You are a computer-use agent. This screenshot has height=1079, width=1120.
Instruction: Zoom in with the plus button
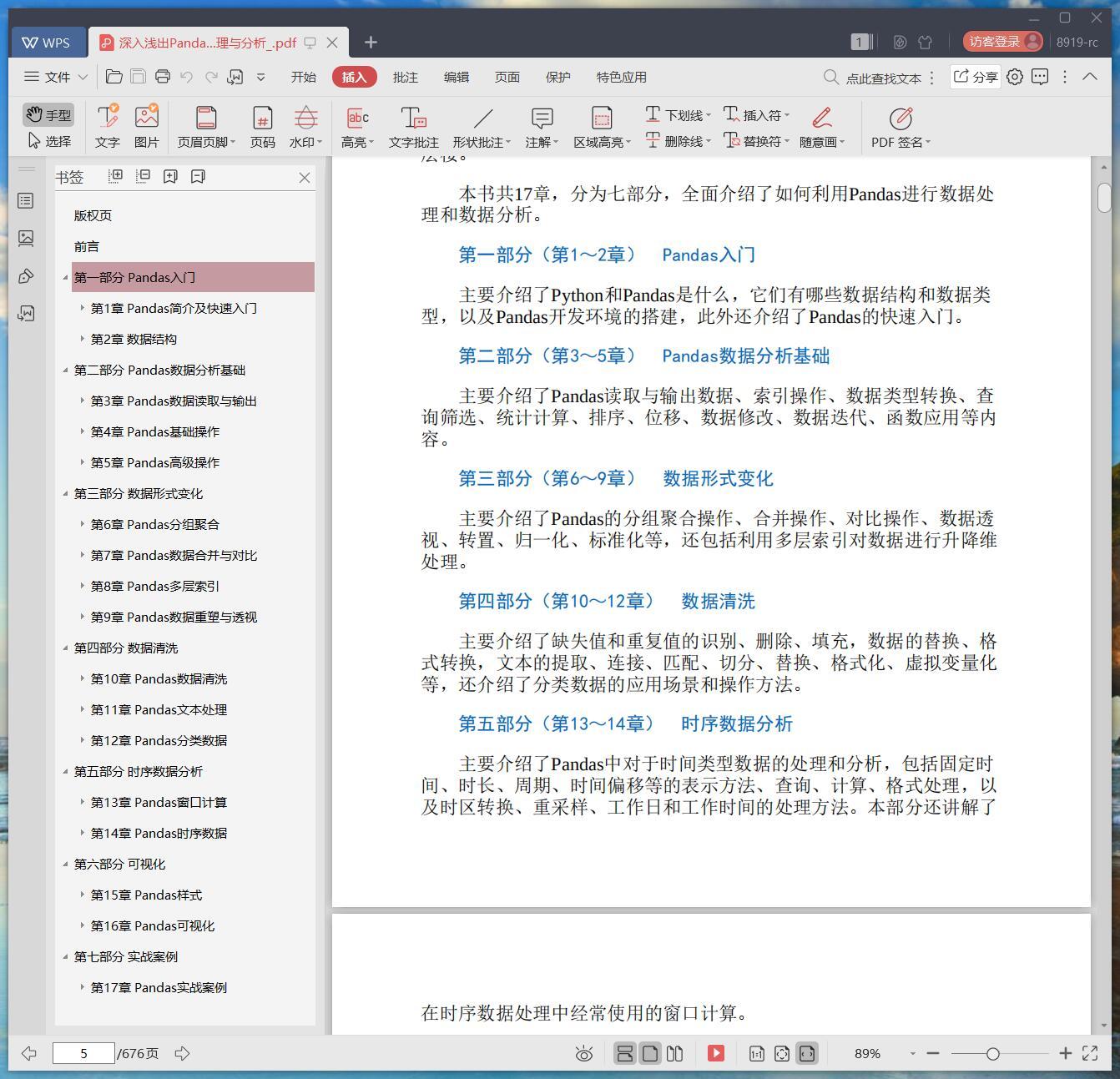tap(1065, 1054)
